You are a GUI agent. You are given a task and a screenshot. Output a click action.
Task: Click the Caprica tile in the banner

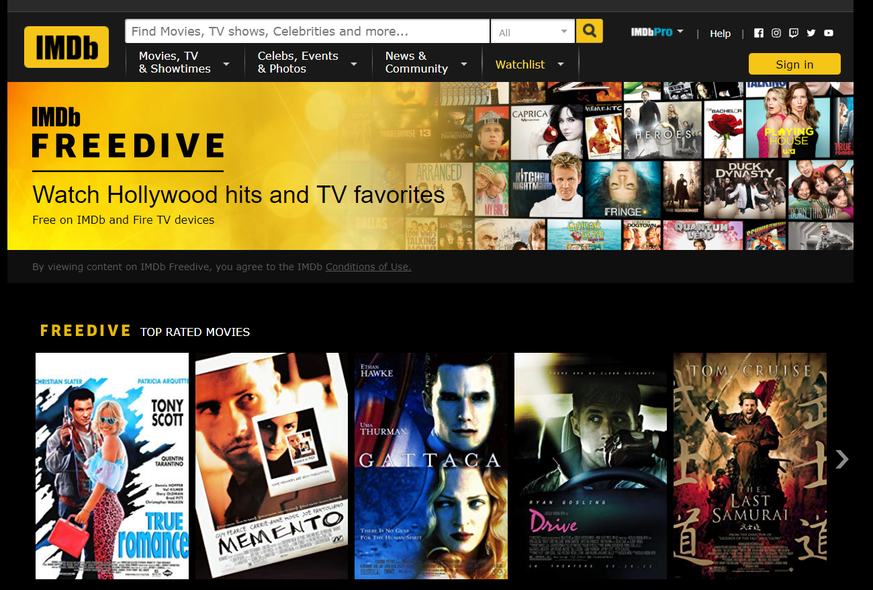pyautogui.click(x=546, y=132)
